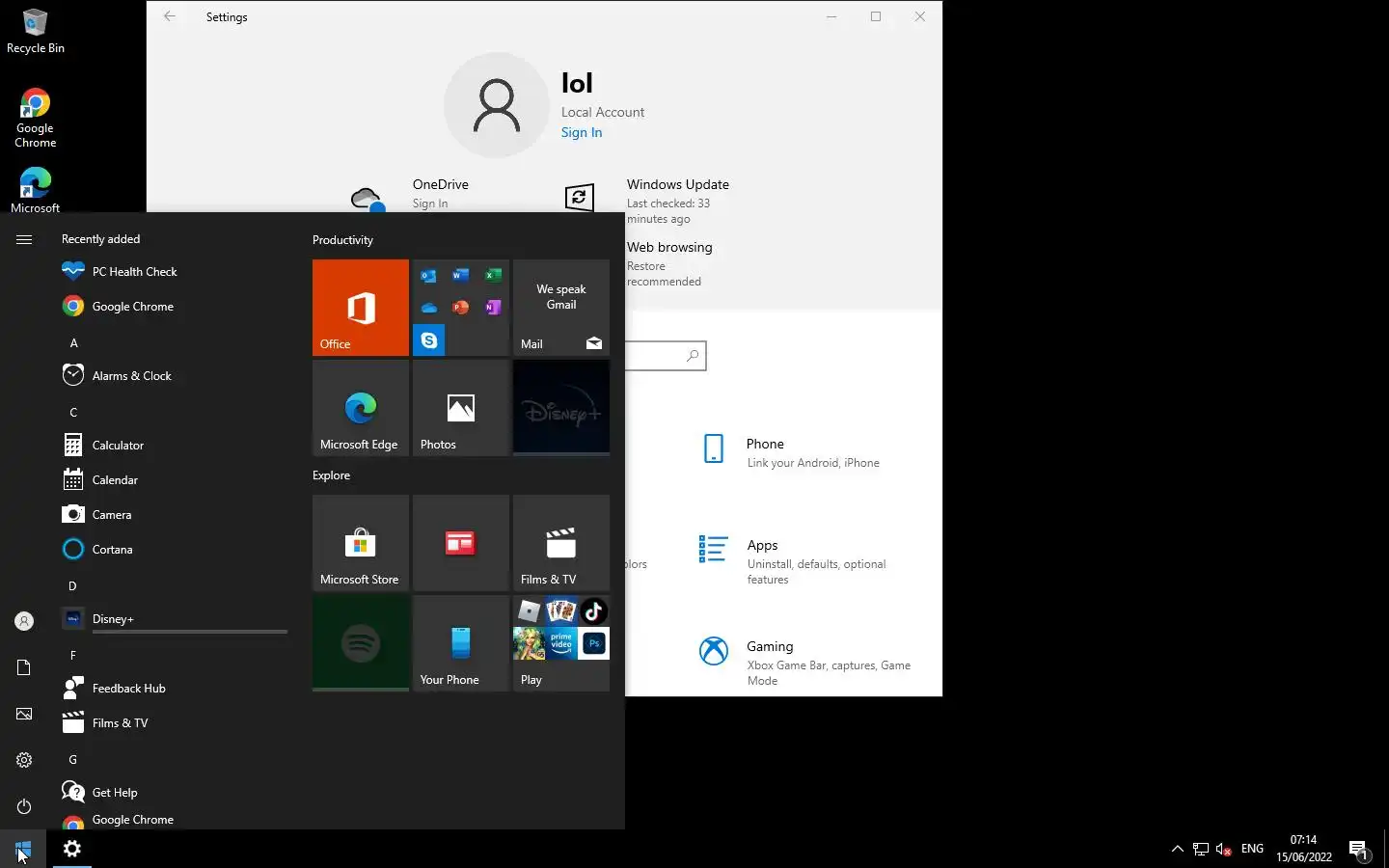This screenshot has width=1389, height=868.
Task: Open the Spotify tile
Action: [361, 643]
